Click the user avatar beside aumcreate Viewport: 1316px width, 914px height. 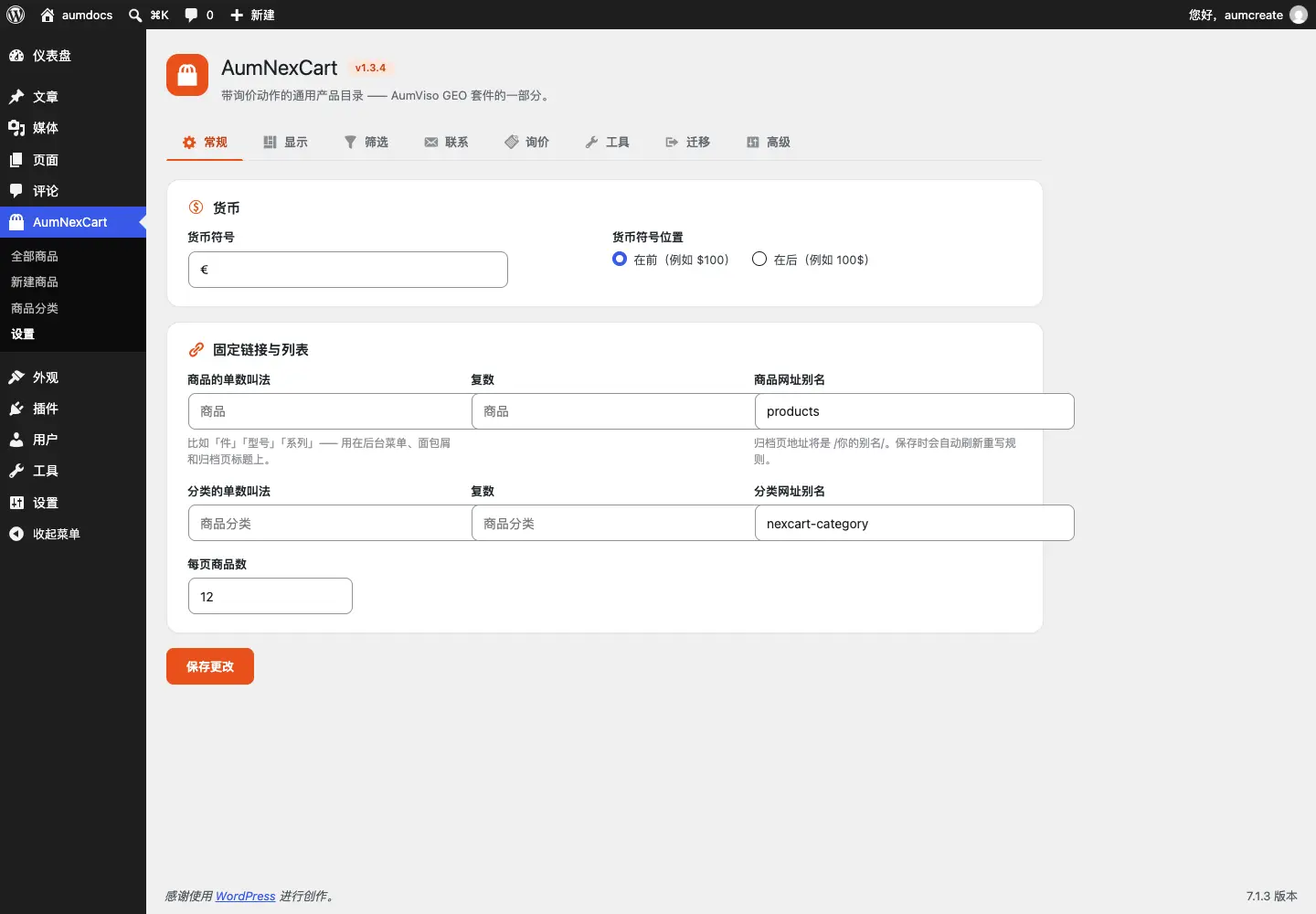click(1299, 15)
